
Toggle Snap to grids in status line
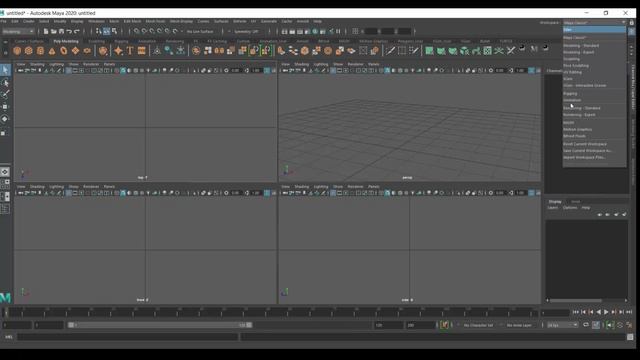[136, 31]
